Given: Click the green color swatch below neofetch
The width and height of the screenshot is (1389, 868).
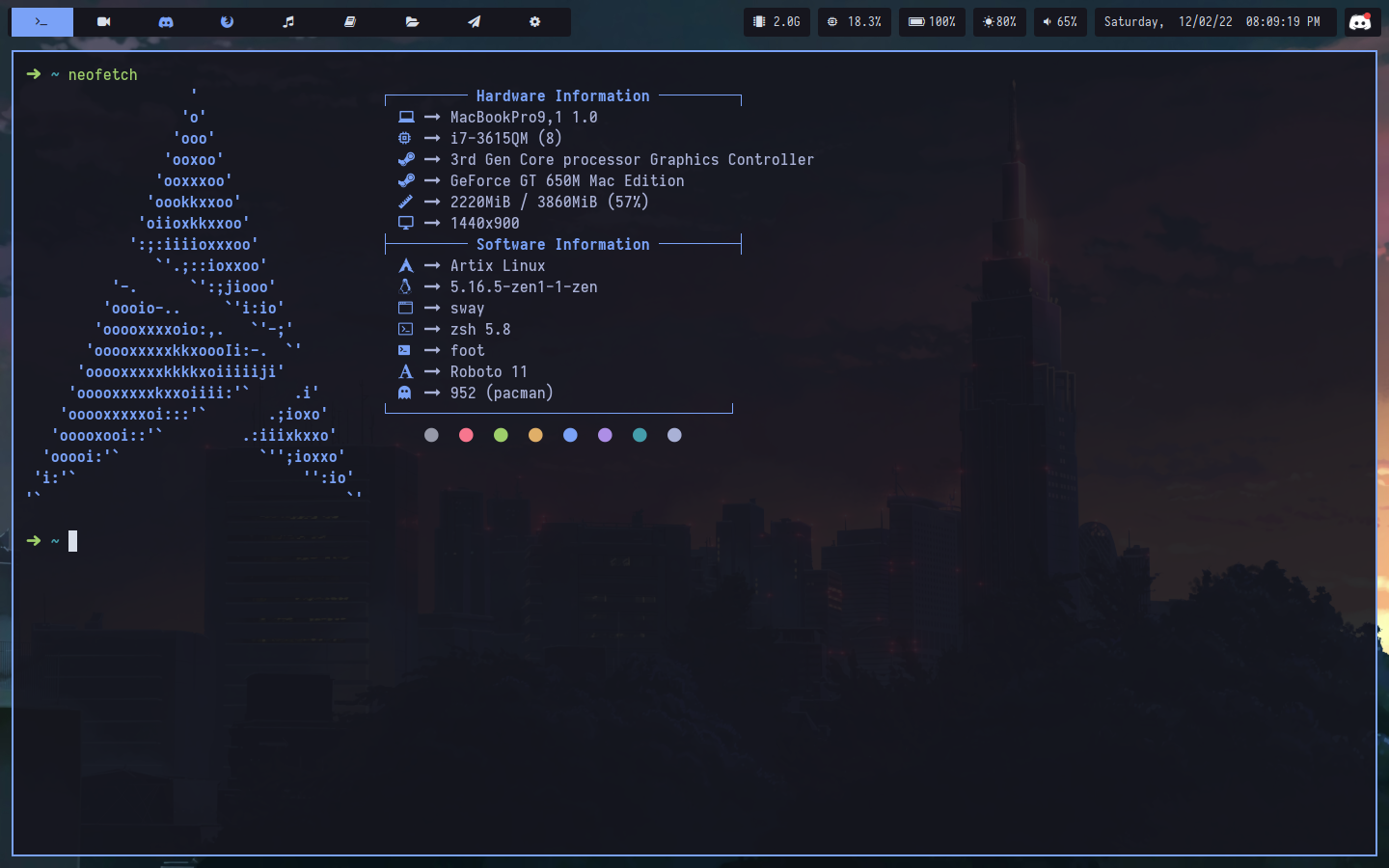Looking at the screenshot, I should pyautogui.click(x=501, y=435).
